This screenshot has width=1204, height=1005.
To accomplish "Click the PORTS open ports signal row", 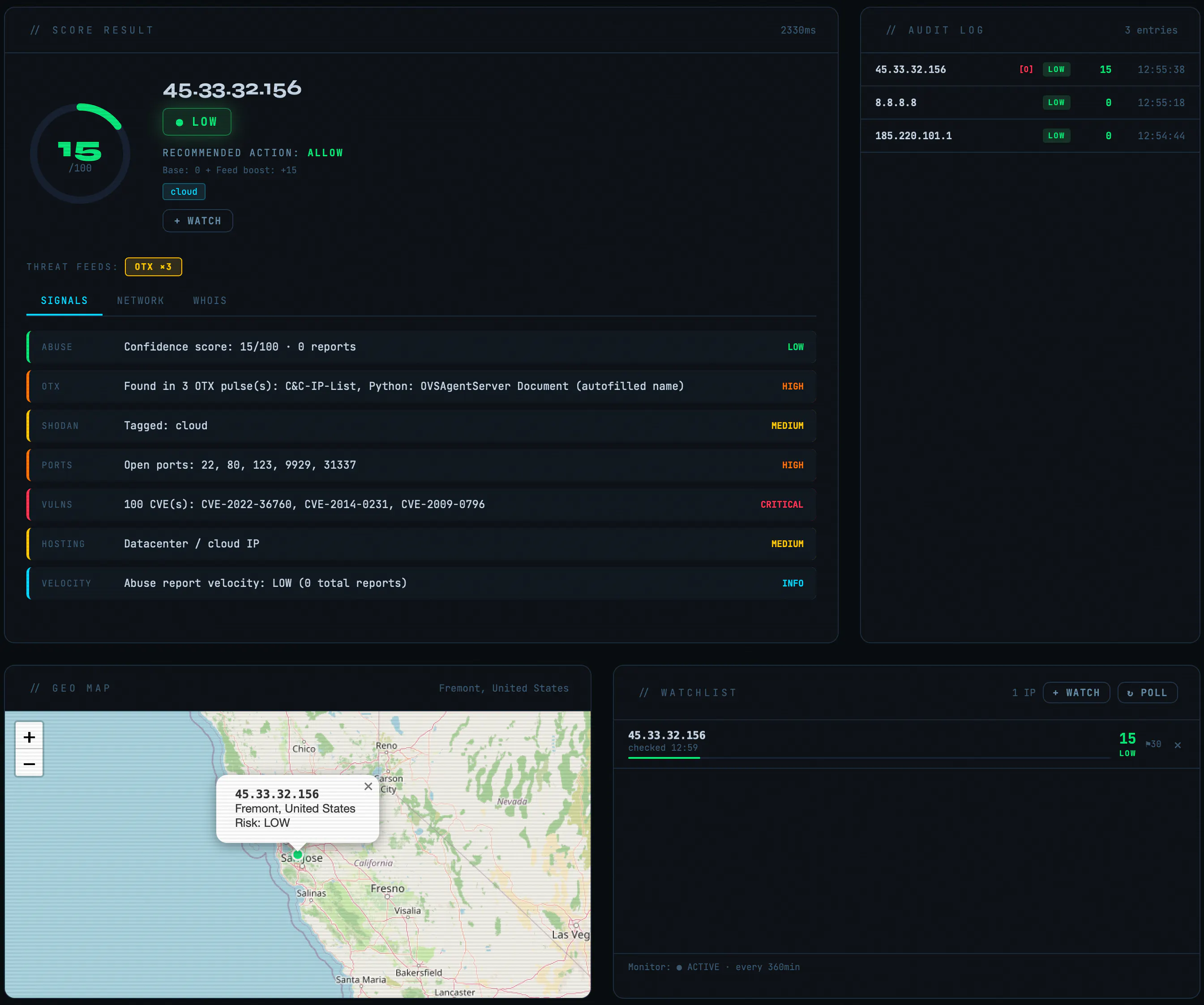I will tap(421, 465).
